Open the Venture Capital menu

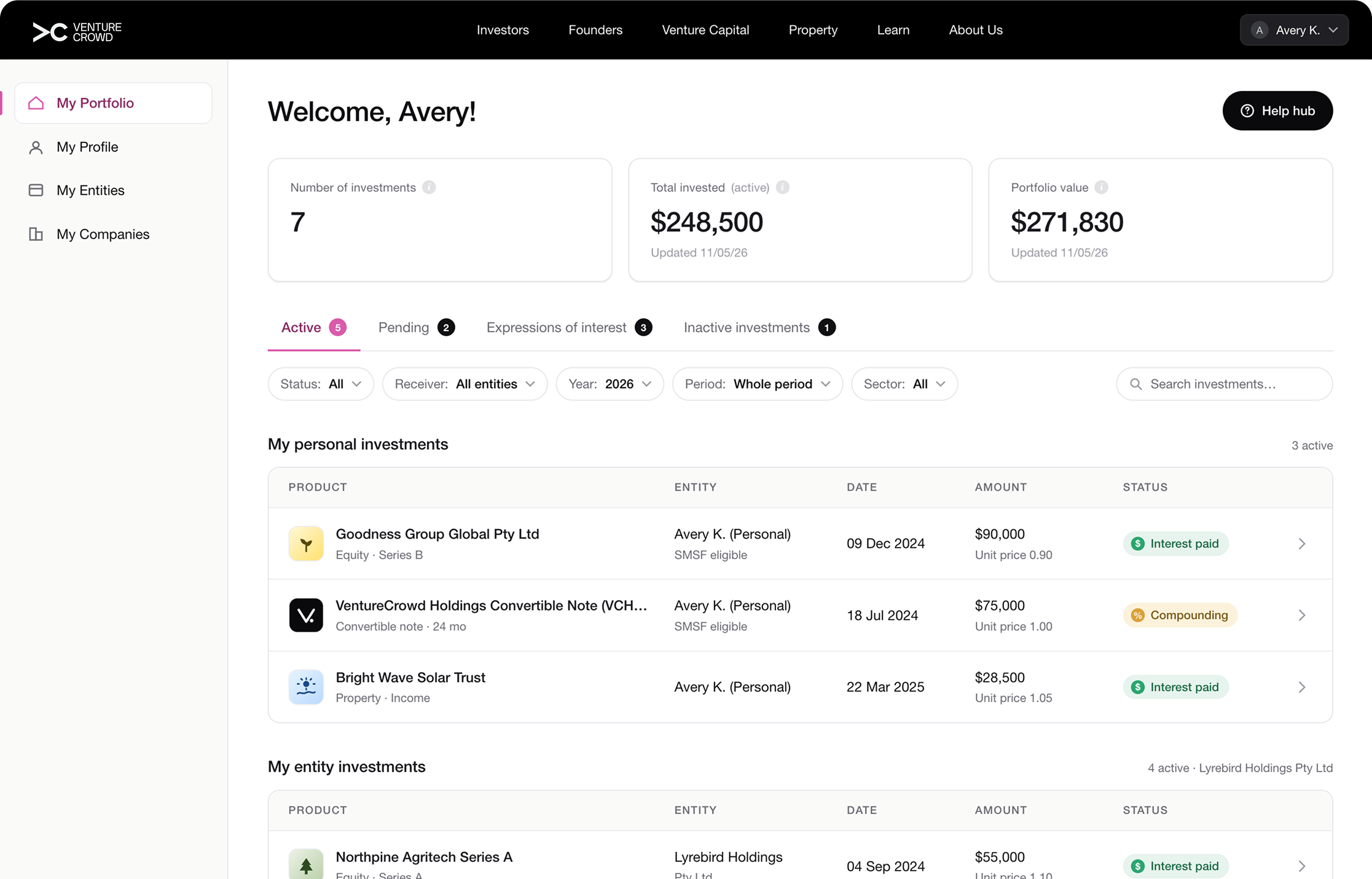[705, 30]
